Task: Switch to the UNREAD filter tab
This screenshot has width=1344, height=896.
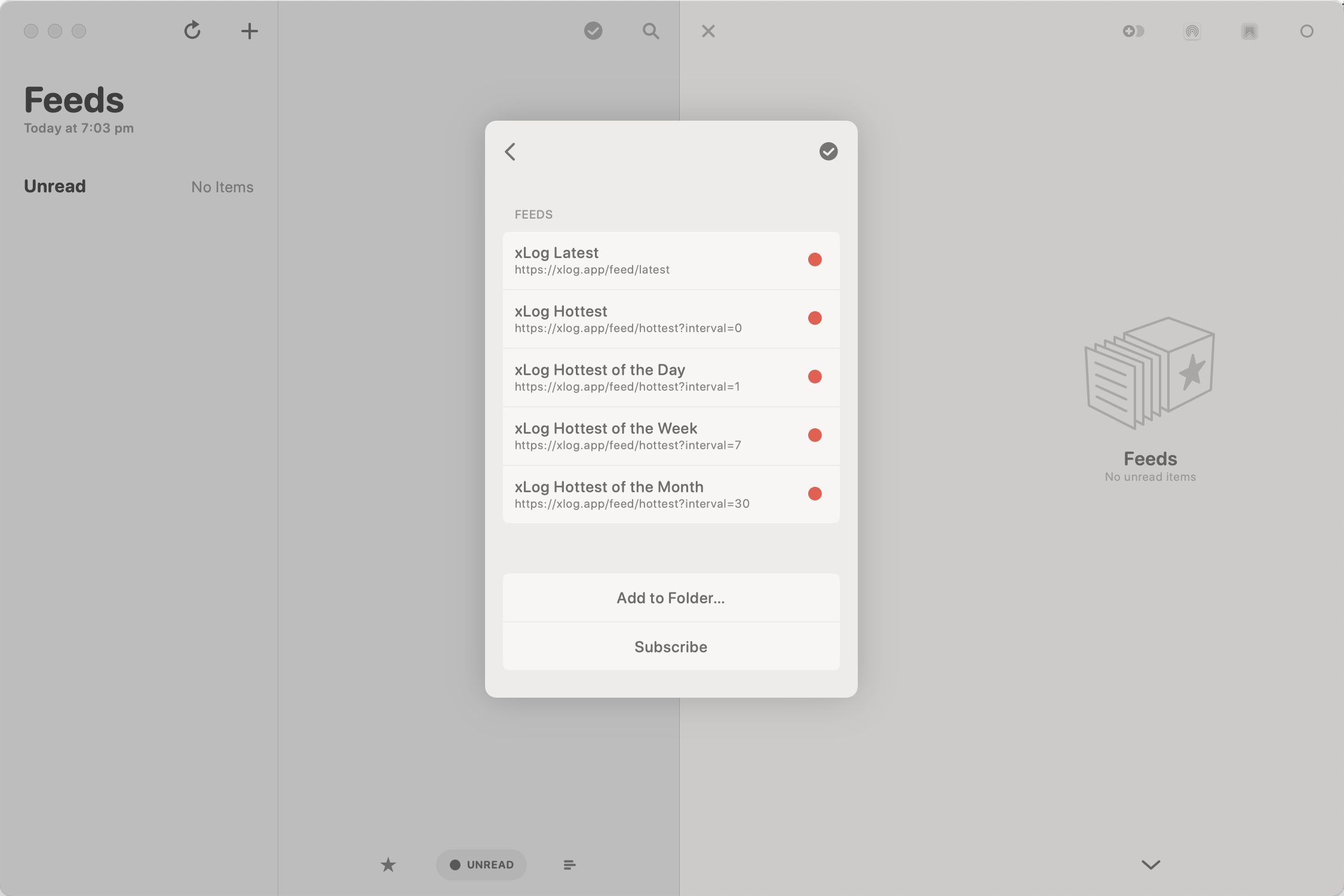Action: [x=481, y=864]
